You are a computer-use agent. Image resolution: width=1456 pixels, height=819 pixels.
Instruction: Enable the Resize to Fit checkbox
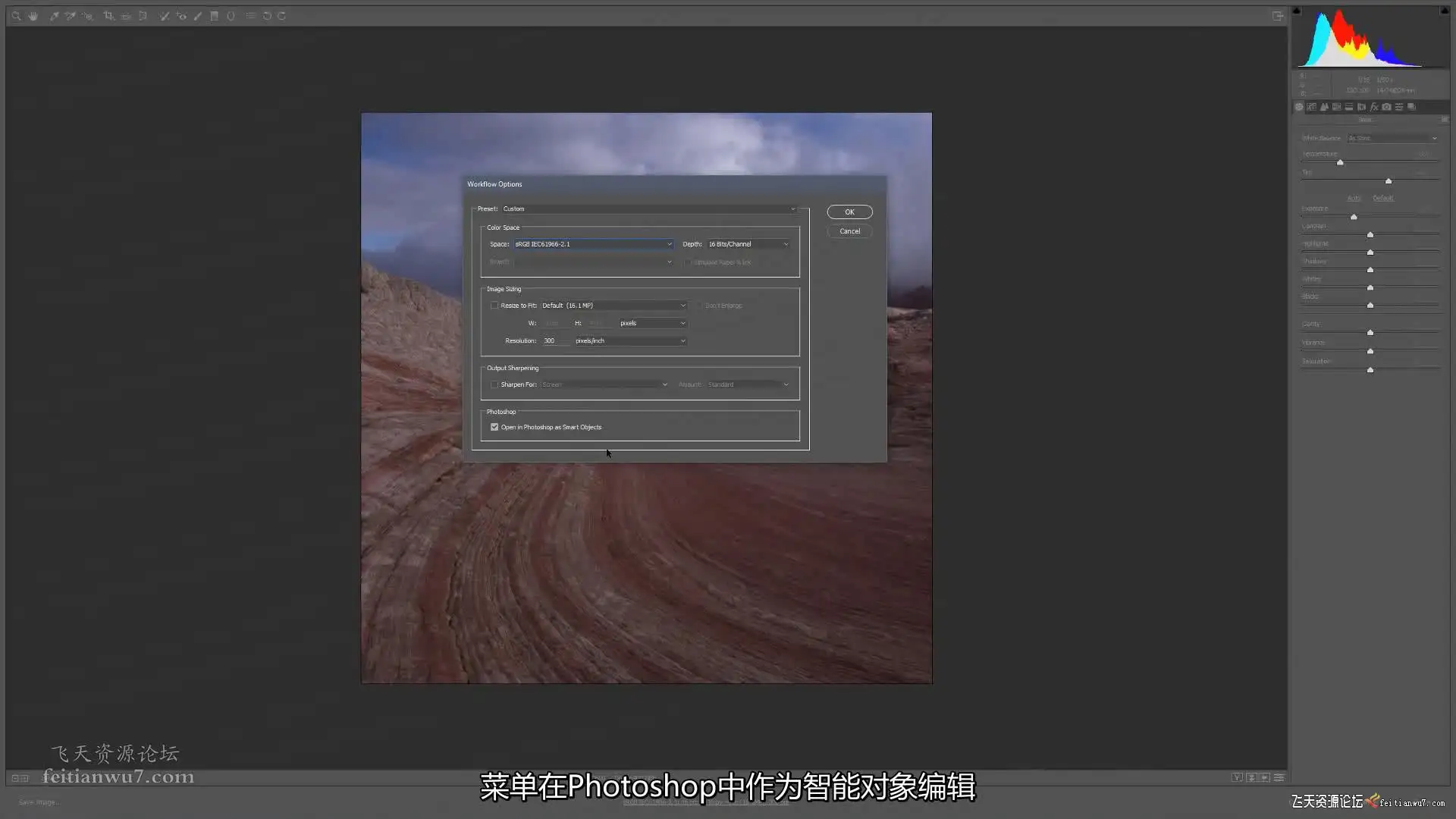point(494,306)
